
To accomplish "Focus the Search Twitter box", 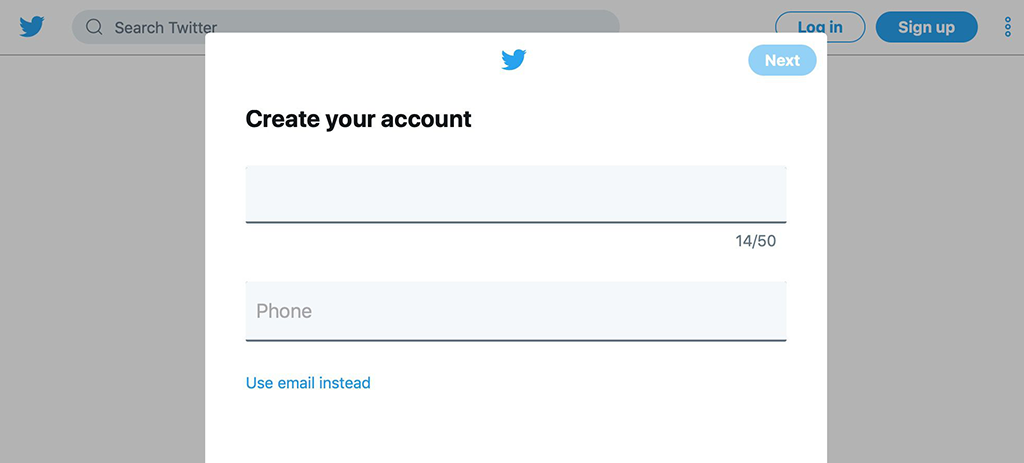I will pos(345,27).
